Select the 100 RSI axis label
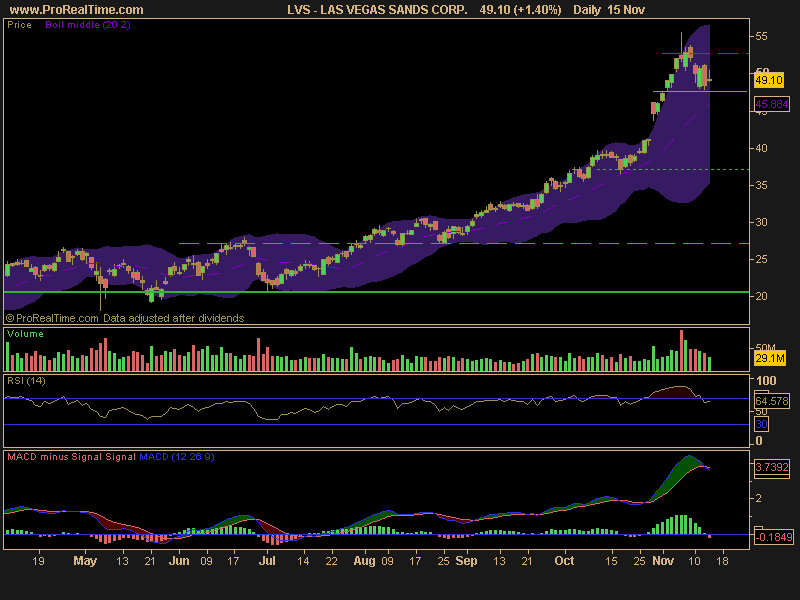800x600 pixels. [x=766, y=381]
